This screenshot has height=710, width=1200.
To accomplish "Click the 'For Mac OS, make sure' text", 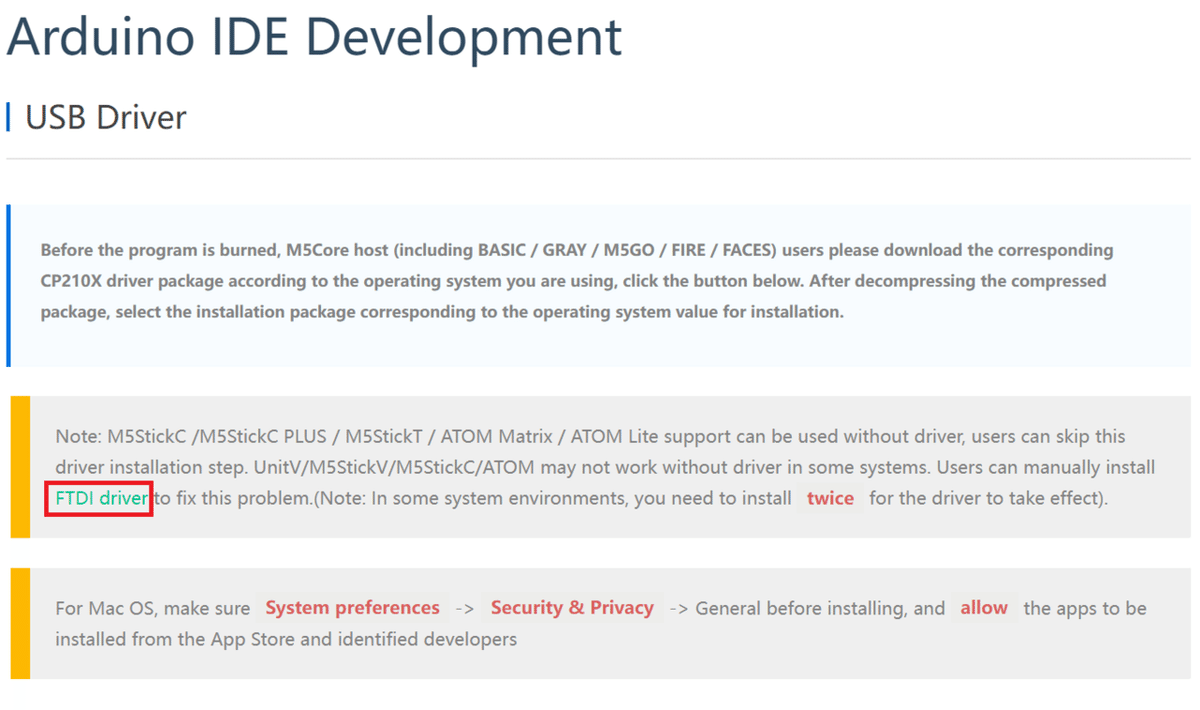I will pos(151,608).
